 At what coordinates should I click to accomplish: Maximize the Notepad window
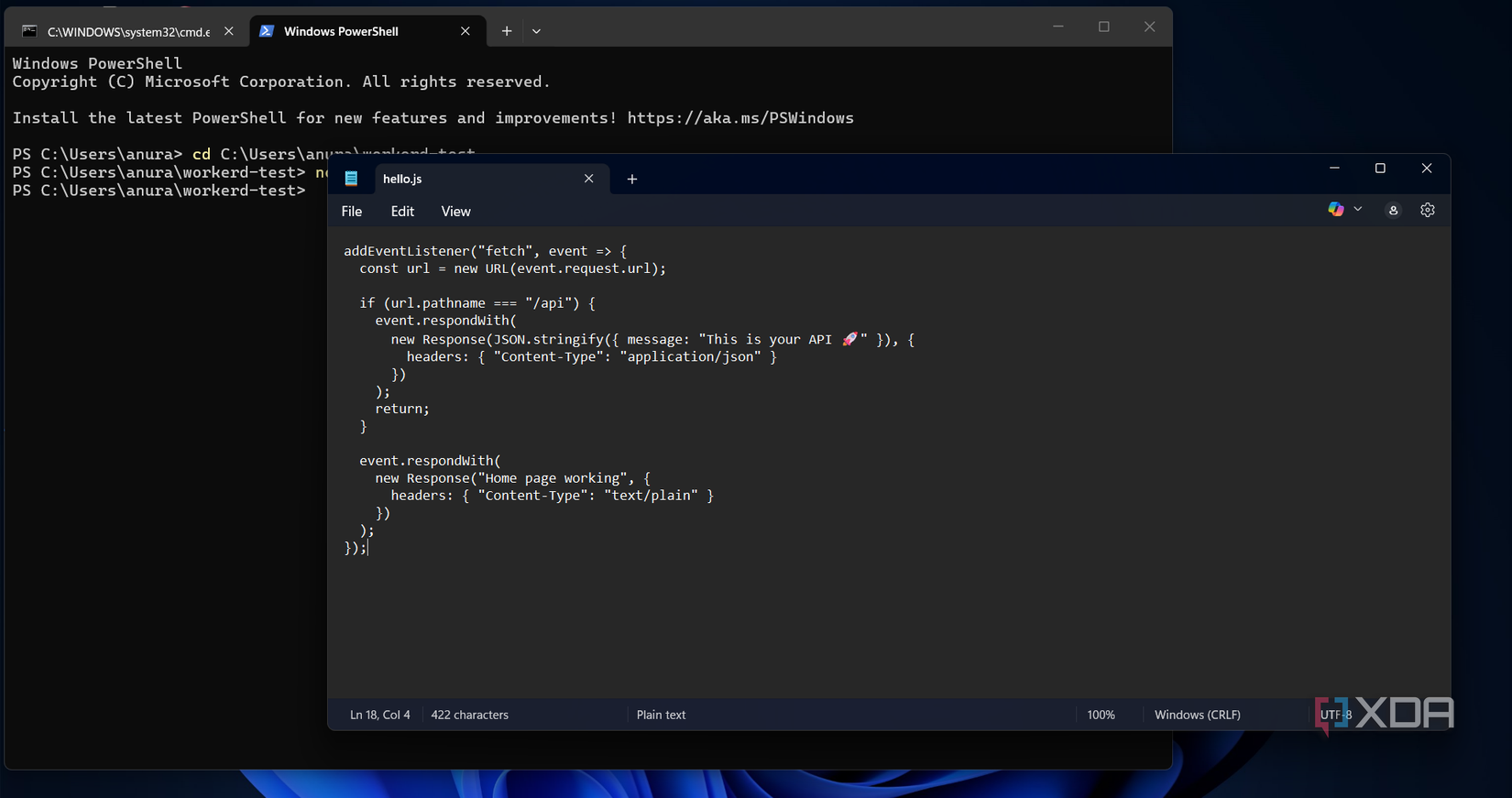click(x=1380, y=169)
